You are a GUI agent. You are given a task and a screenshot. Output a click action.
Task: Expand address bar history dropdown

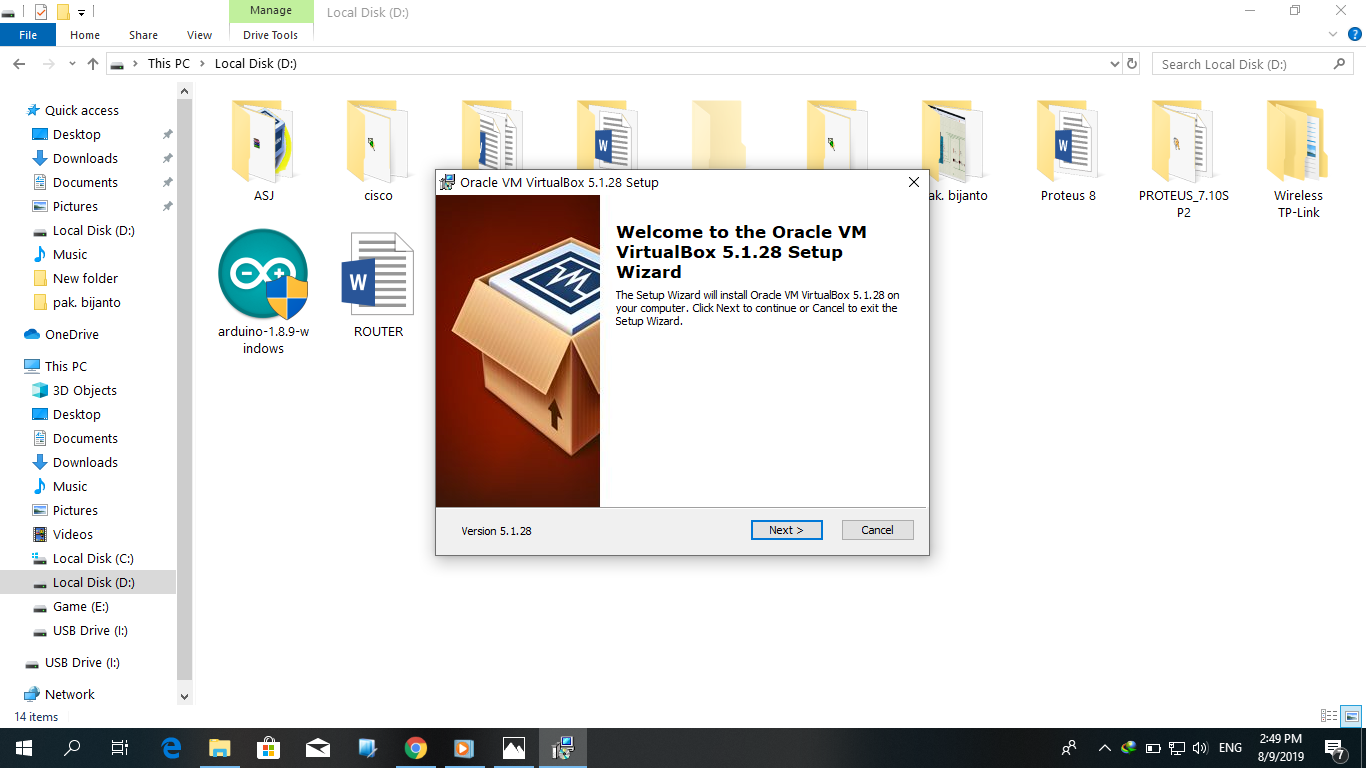[x=1115, y=64]
